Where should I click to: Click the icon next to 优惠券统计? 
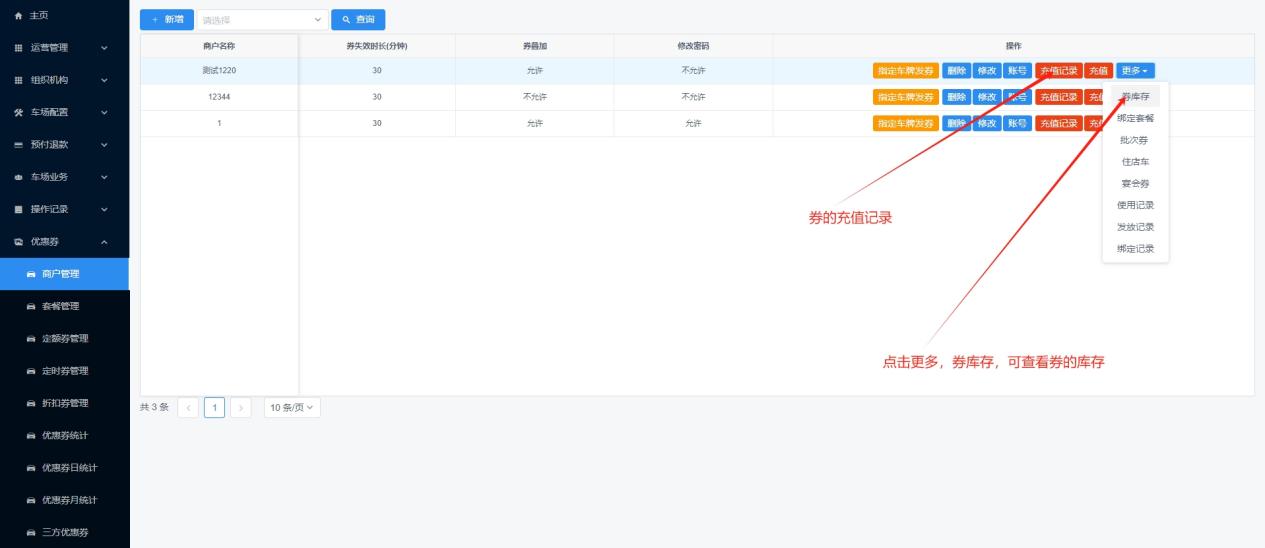31,435
